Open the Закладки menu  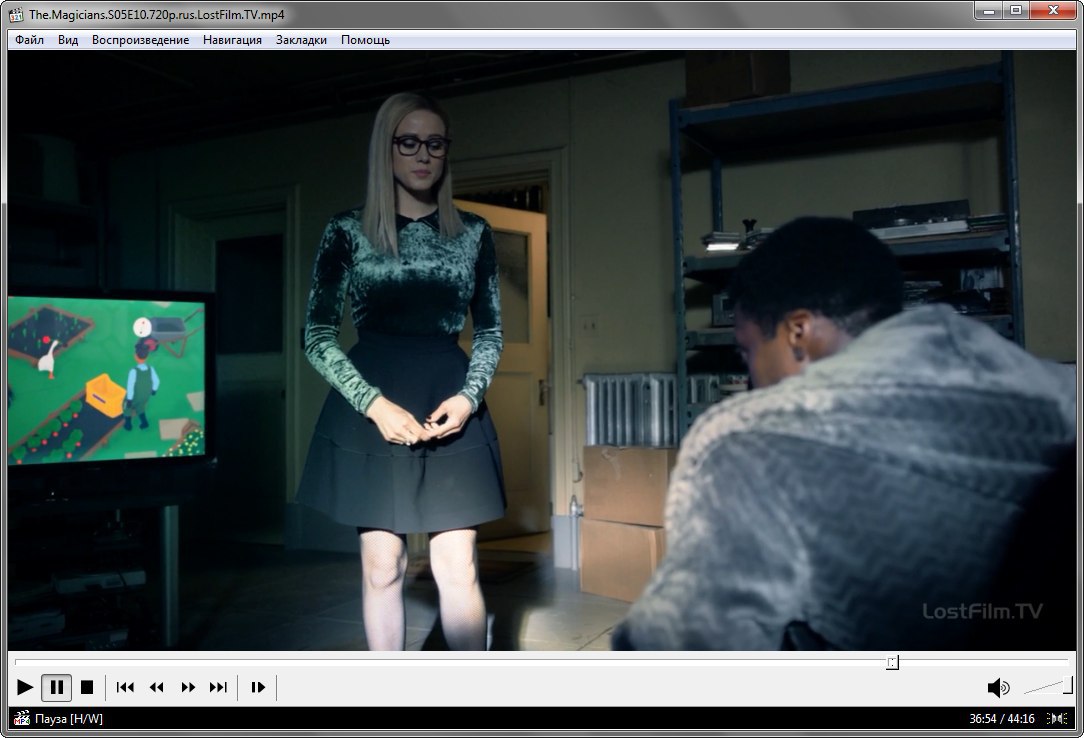coord(301,40)
